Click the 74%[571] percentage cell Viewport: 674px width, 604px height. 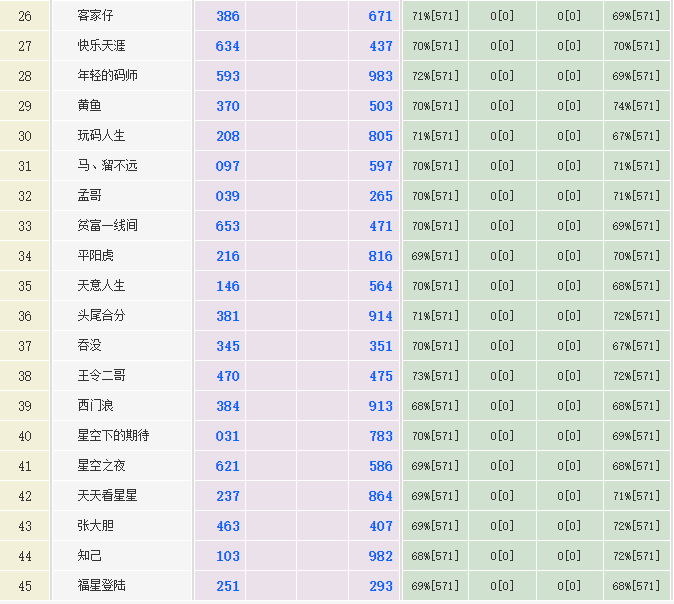636,106
